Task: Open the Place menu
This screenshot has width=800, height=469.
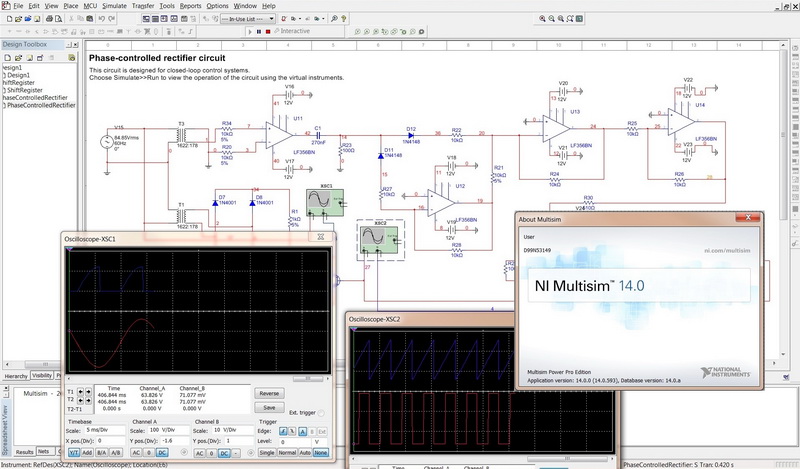Action: 70,6
